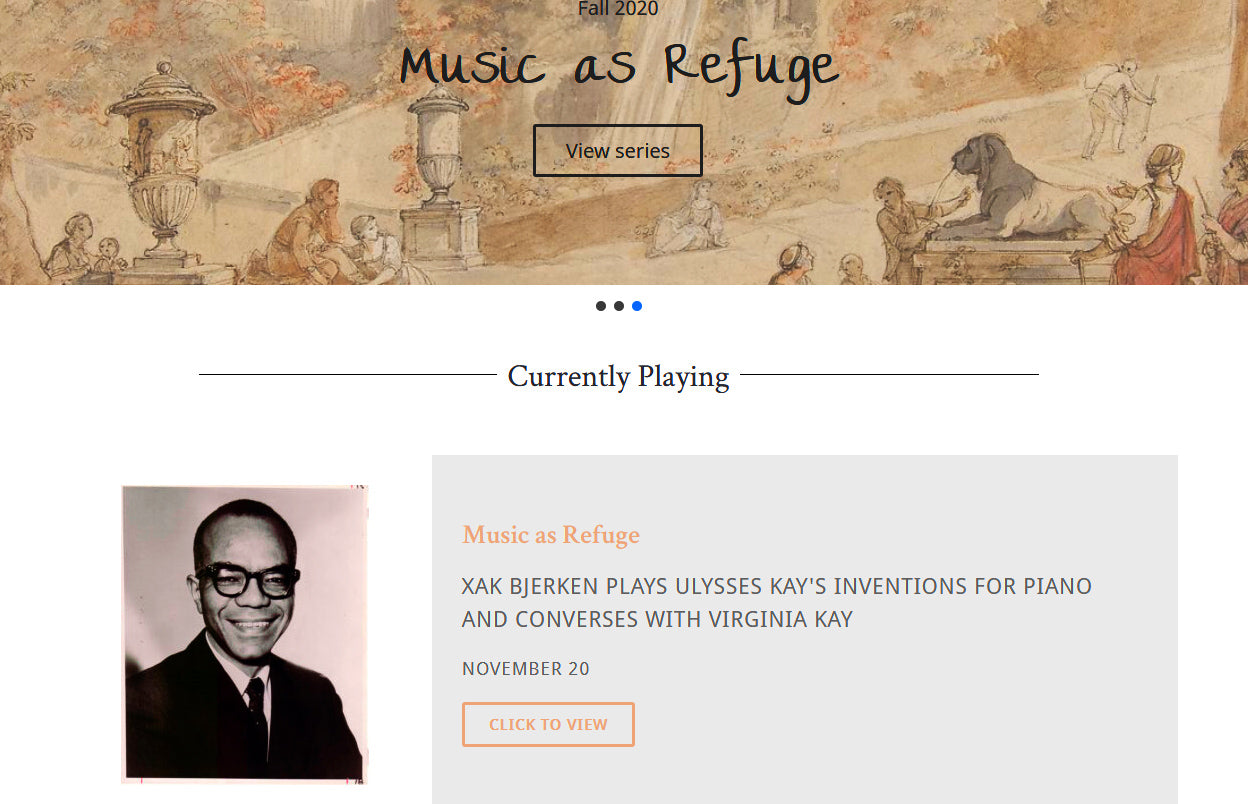Click the Ulysses Kay portrait photograph
This screenshot has height=804, width=1248.
[243, 634]
